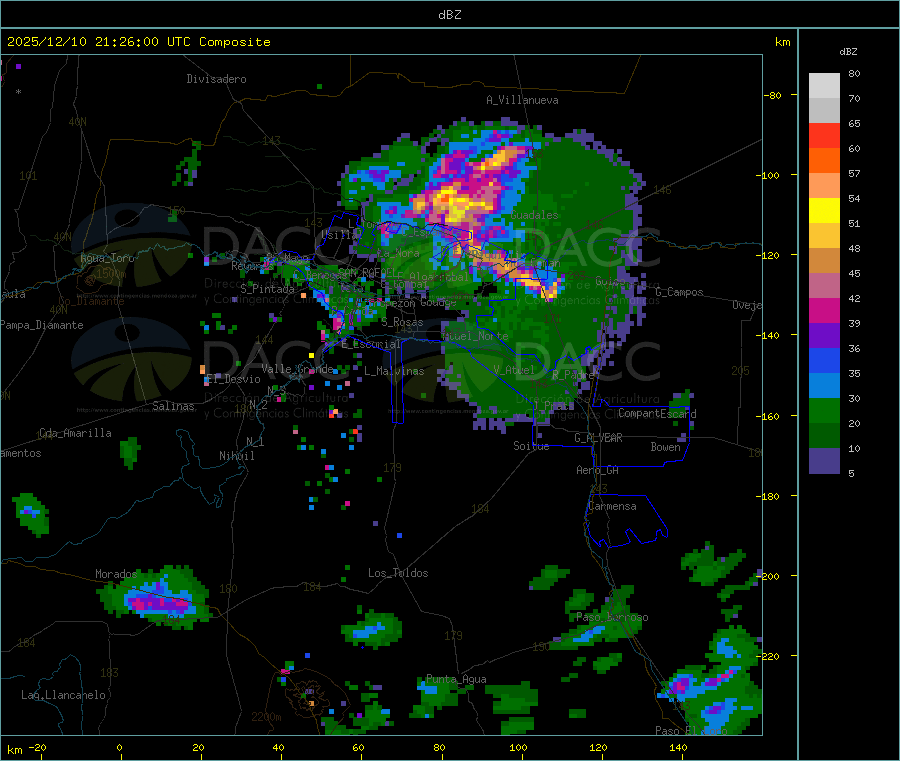Click the 'Pampa_Diamante' label
Viewport: 900px width, 761px height.
(x=41, y=325)
